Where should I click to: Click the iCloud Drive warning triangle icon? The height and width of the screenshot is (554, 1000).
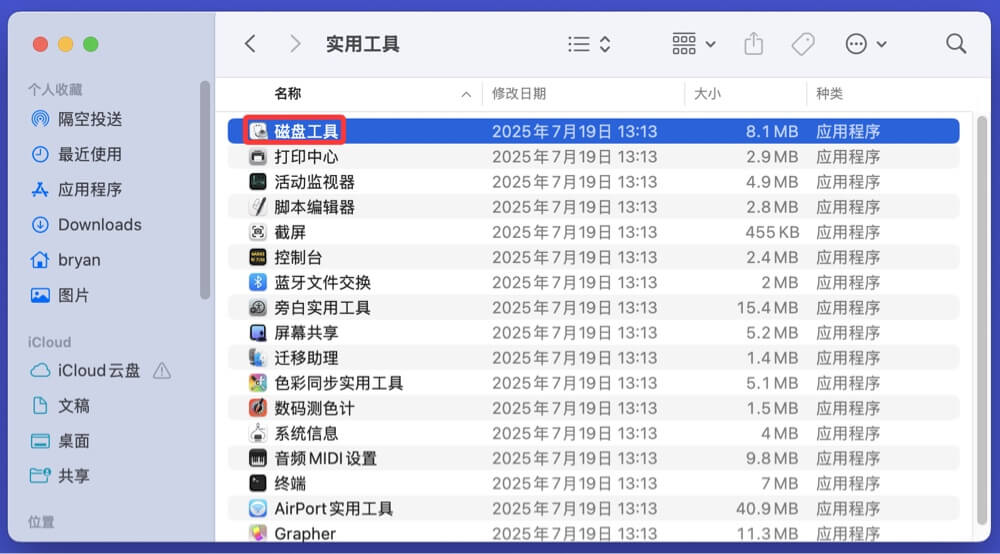point(161,371)
